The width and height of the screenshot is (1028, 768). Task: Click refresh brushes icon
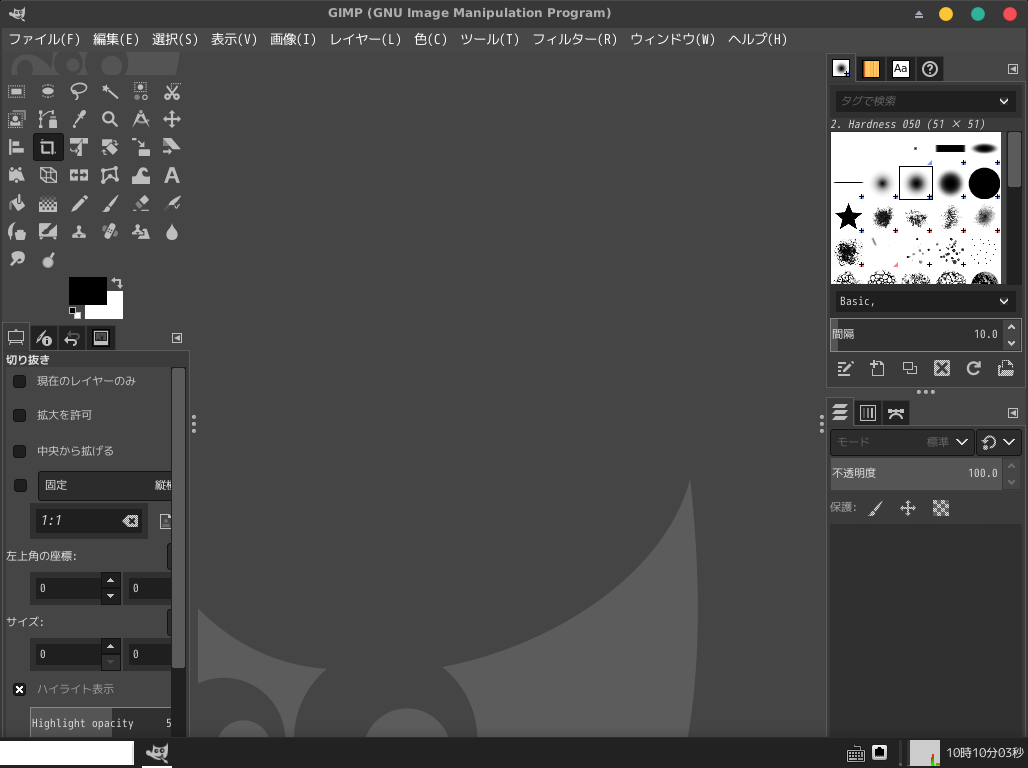pyautogui.click(x=974, y=369)
